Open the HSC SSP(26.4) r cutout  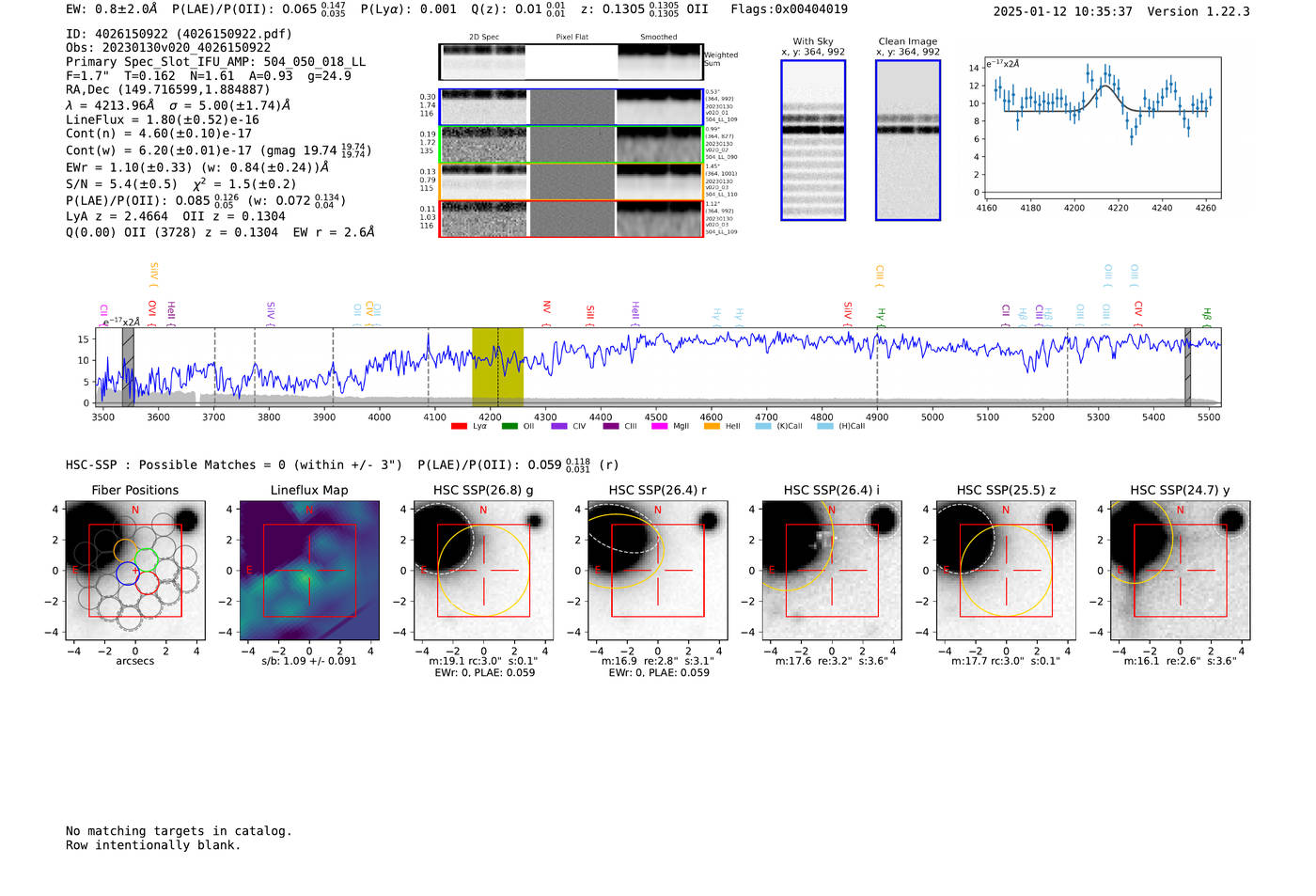pos(657,570)
